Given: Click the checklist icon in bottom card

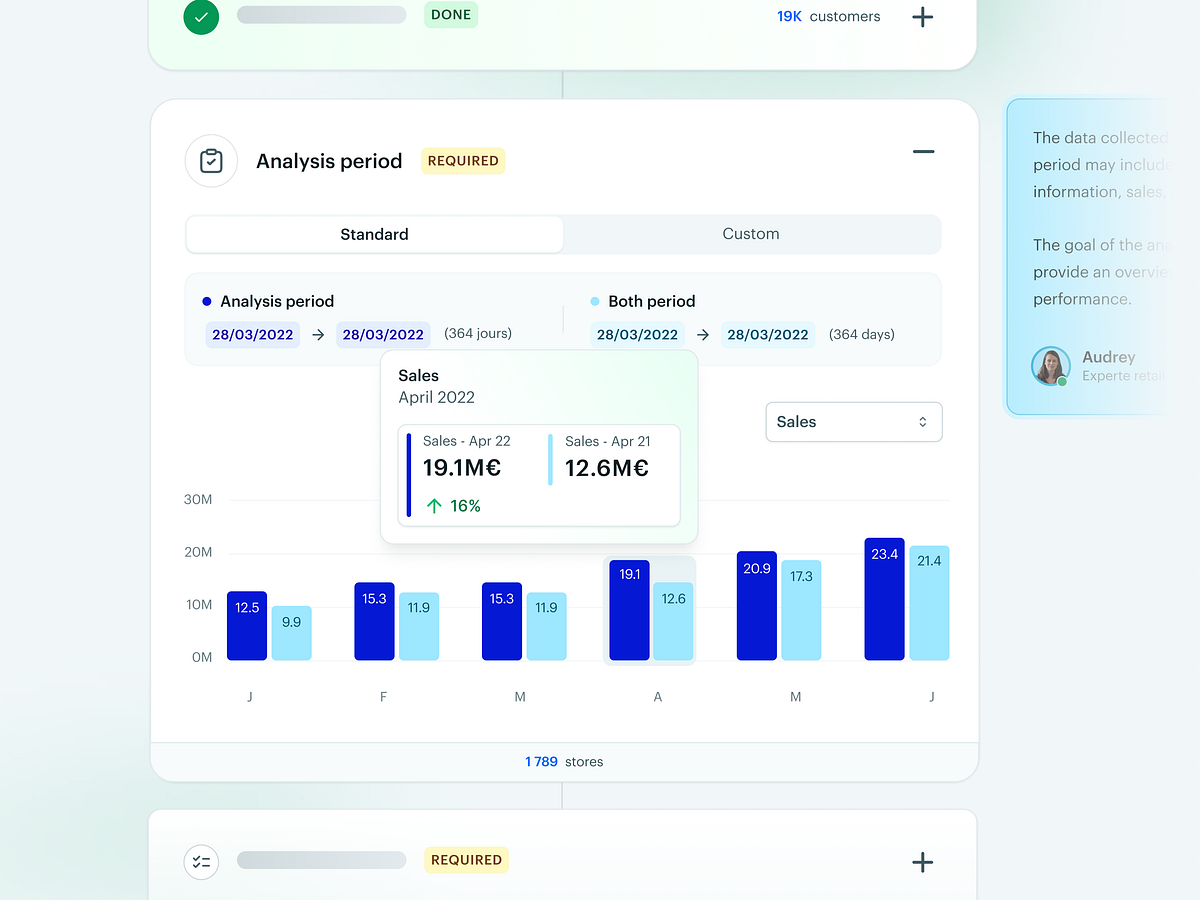Looking at the screenshot, I should point(201,861).
